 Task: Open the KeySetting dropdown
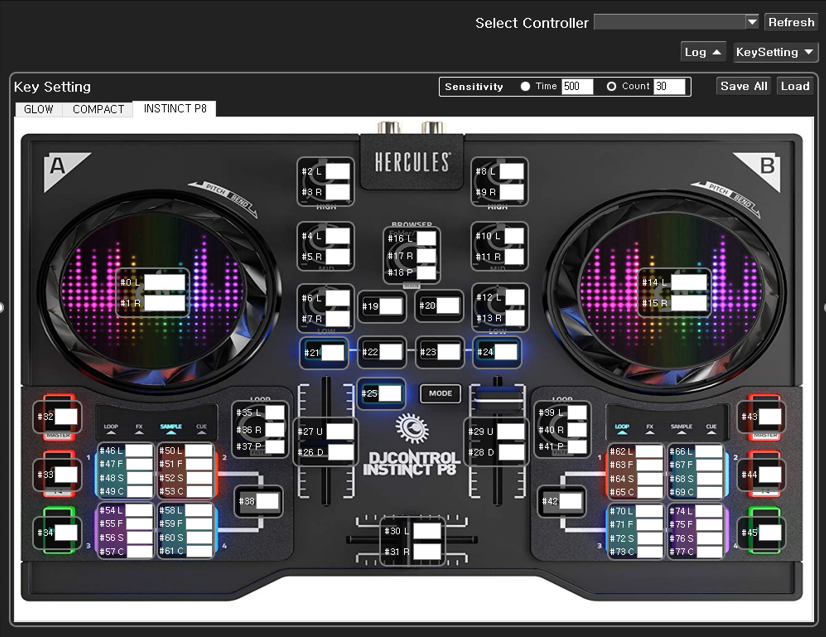pos(775,52)
